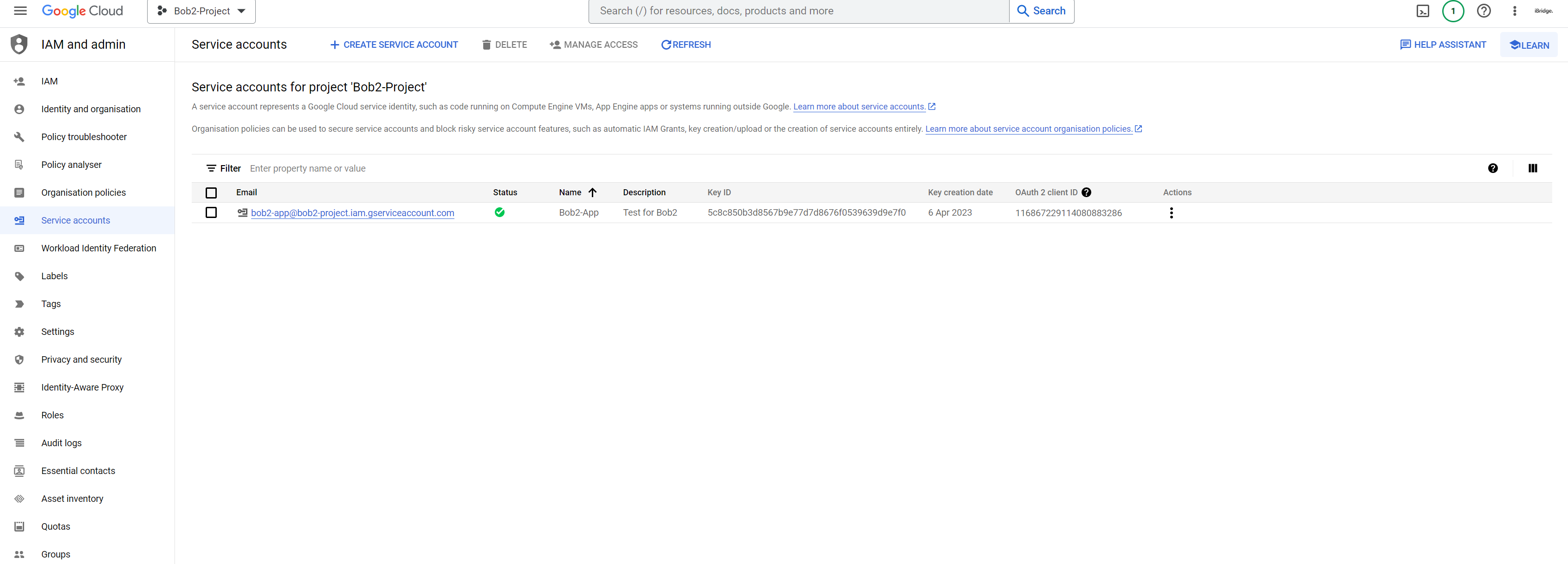Viewport: 1568px width, 564px height.
Task: Click the Refresh button
Action: click(686, 45)
